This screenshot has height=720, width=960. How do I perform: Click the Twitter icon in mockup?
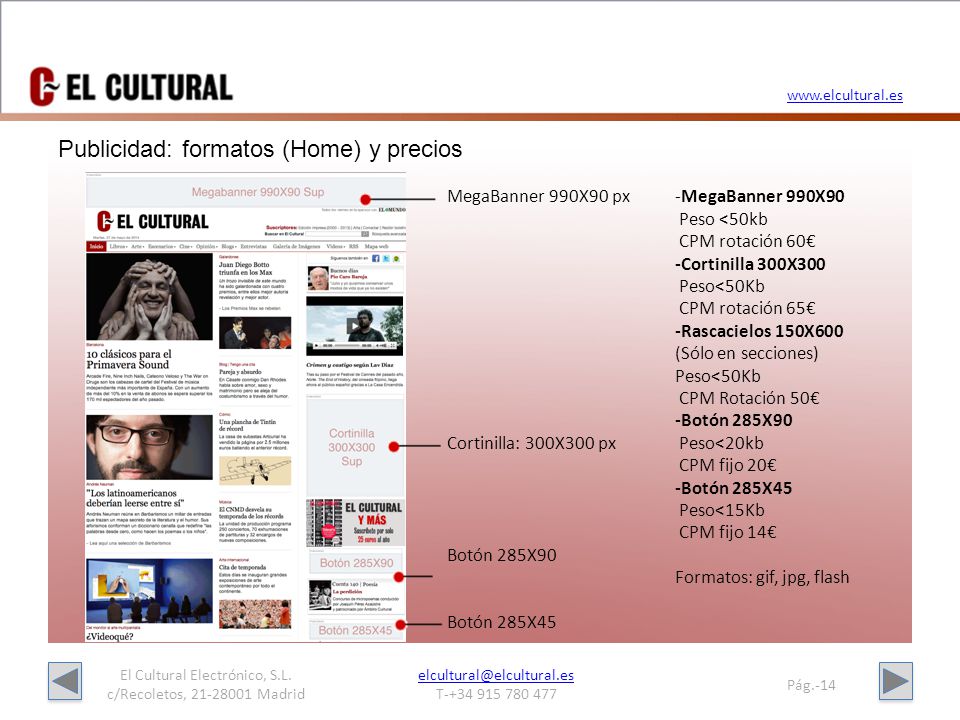pyautogui.click(x=386, y=258)
